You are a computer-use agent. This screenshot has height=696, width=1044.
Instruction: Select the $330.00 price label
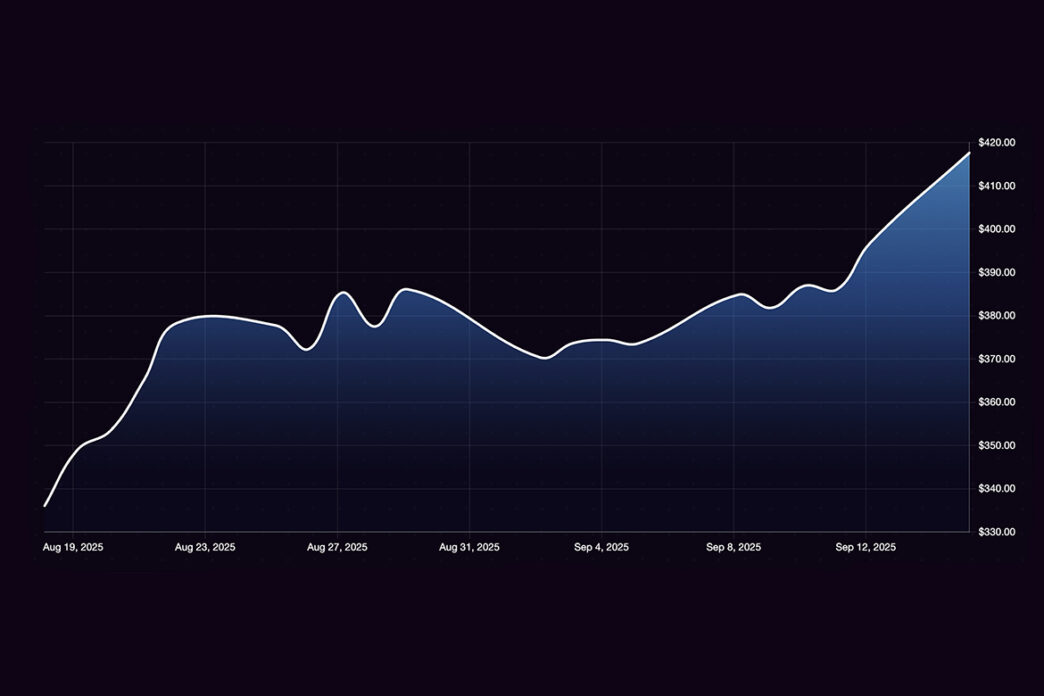(x=996, y=532)
